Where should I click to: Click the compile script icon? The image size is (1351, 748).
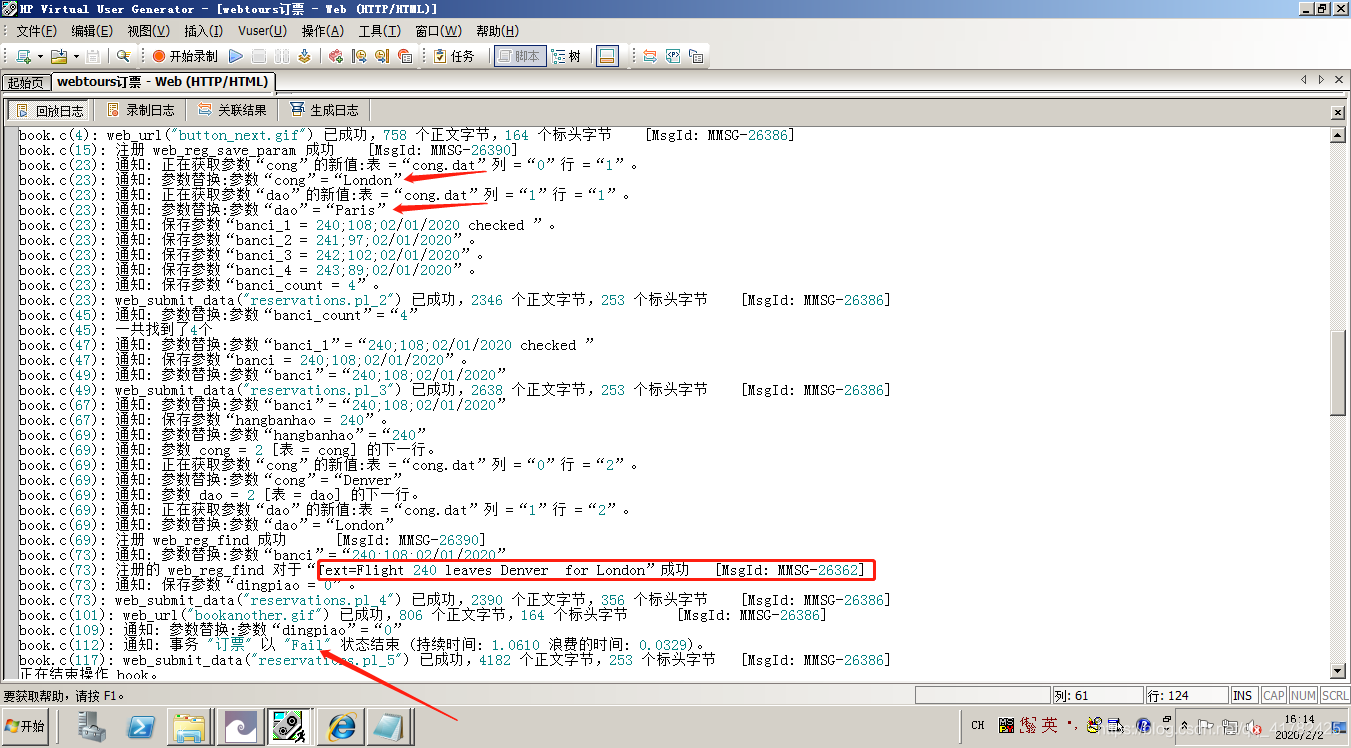(303, 57)
